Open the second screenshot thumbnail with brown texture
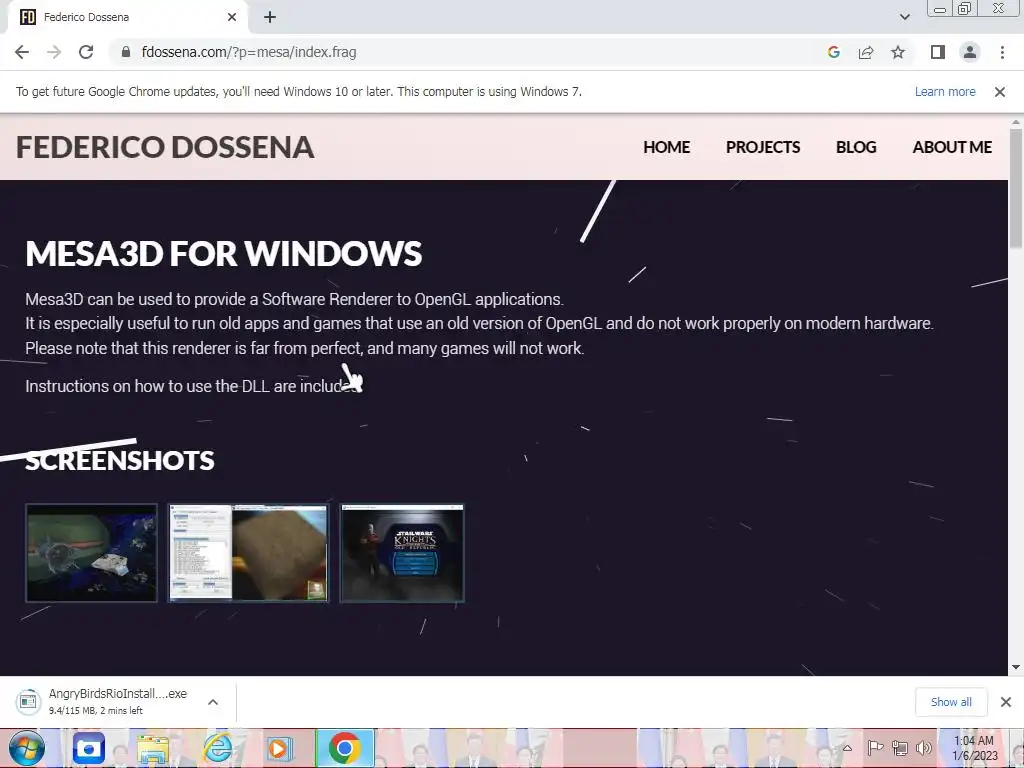1024x768 pixels. [248, 552]
